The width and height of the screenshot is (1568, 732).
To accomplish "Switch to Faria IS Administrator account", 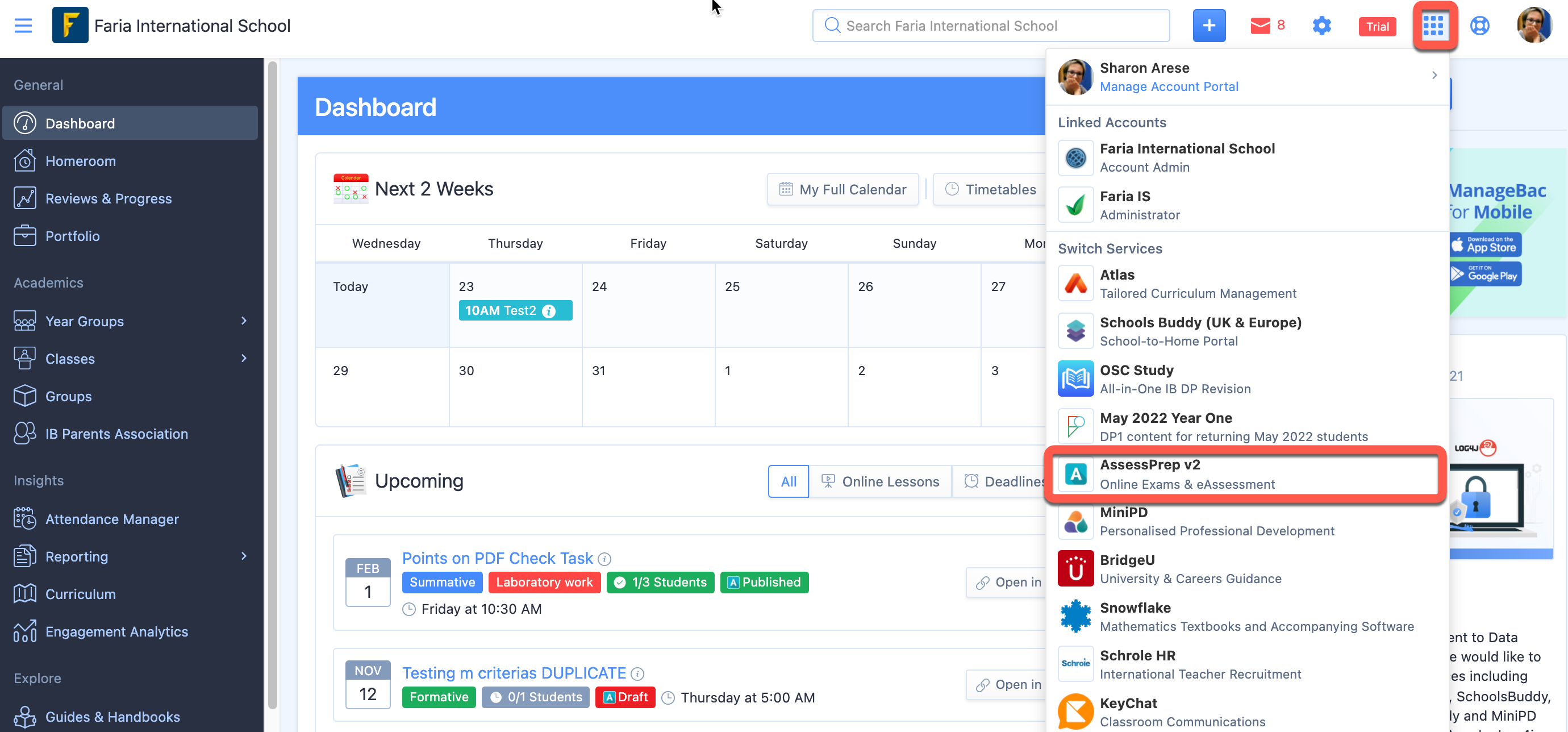I will click(1246, 205).
